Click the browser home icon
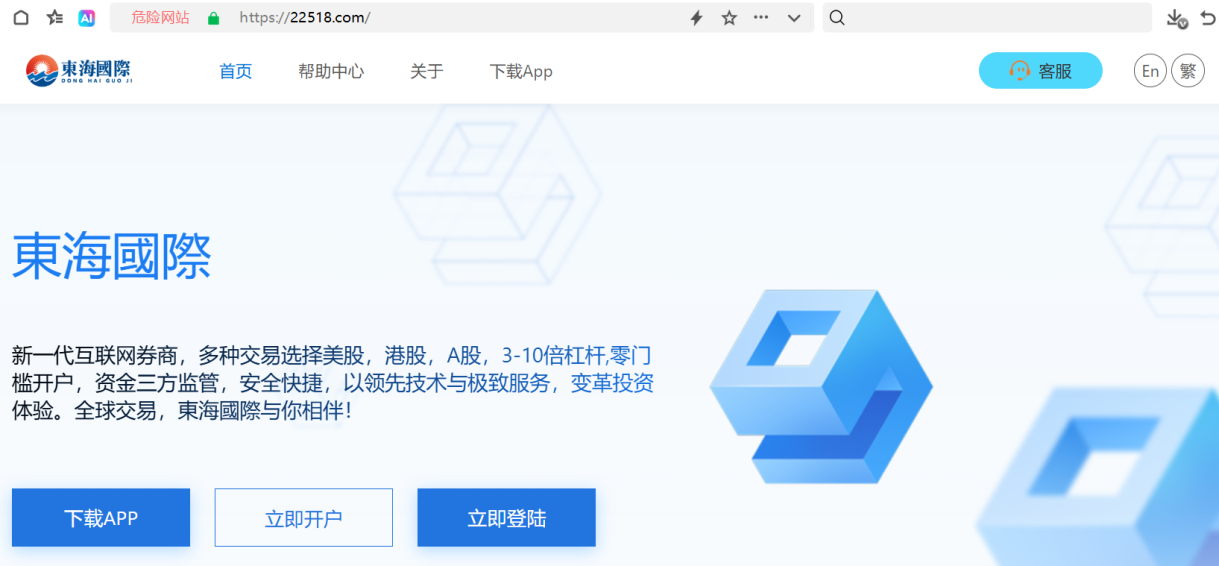Image resolution: width=1219 pixels, height=566 pixels. [x=21, y=17]
